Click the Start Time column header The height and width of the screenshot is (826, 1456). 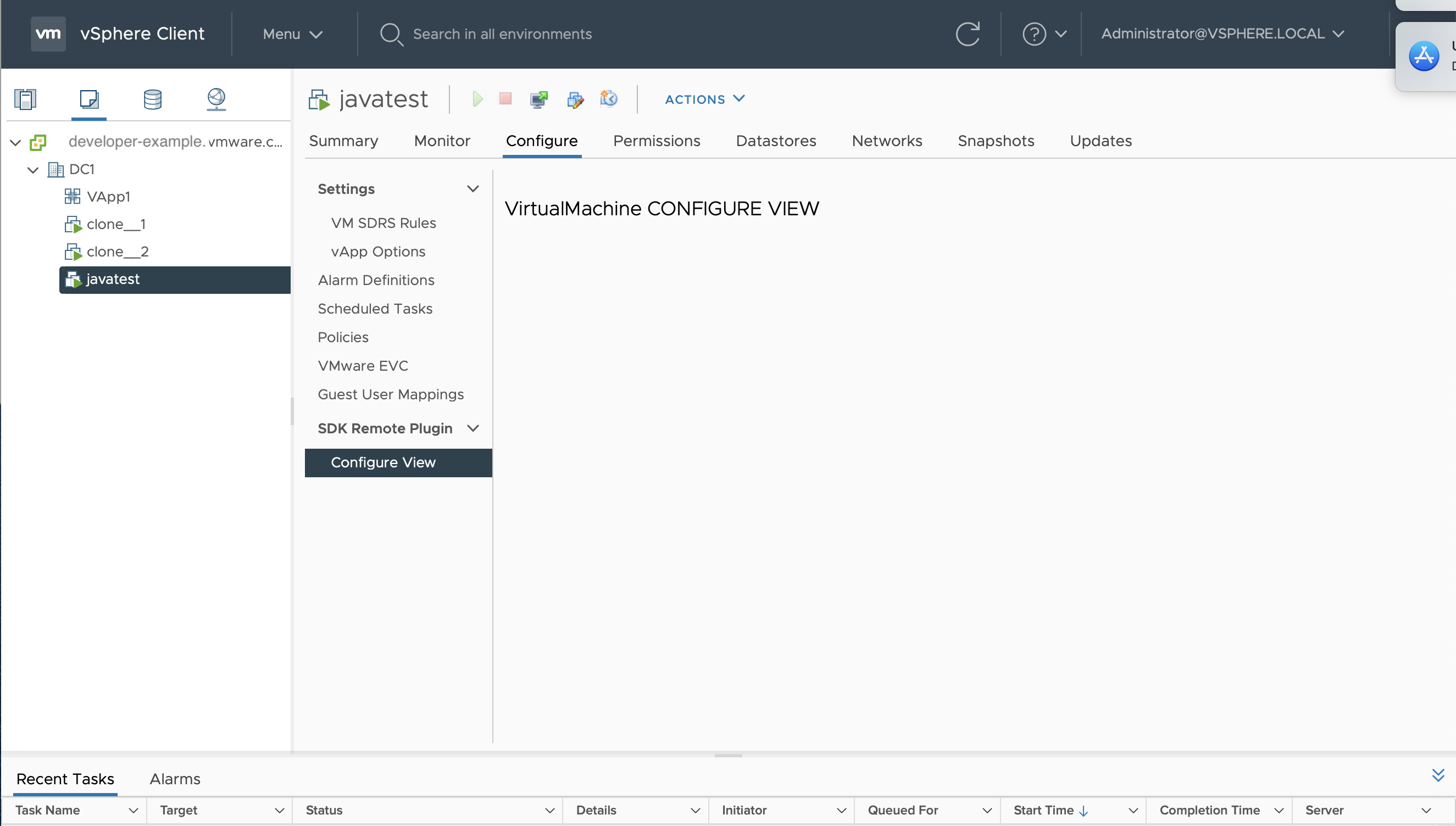click(x=1043, y=811)
